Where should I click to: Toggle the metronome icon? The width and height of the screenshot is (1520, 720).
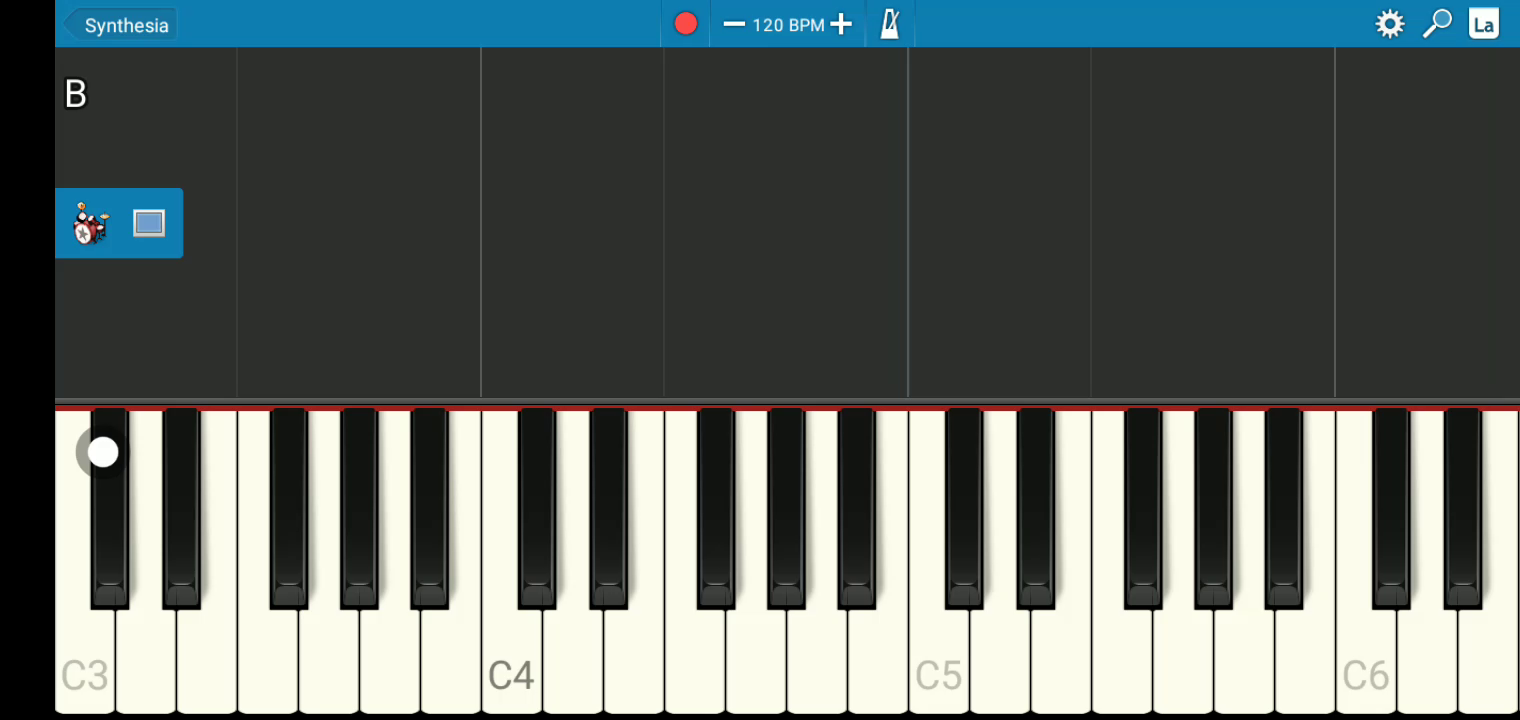pyautogui.click(x=889, y=24)
